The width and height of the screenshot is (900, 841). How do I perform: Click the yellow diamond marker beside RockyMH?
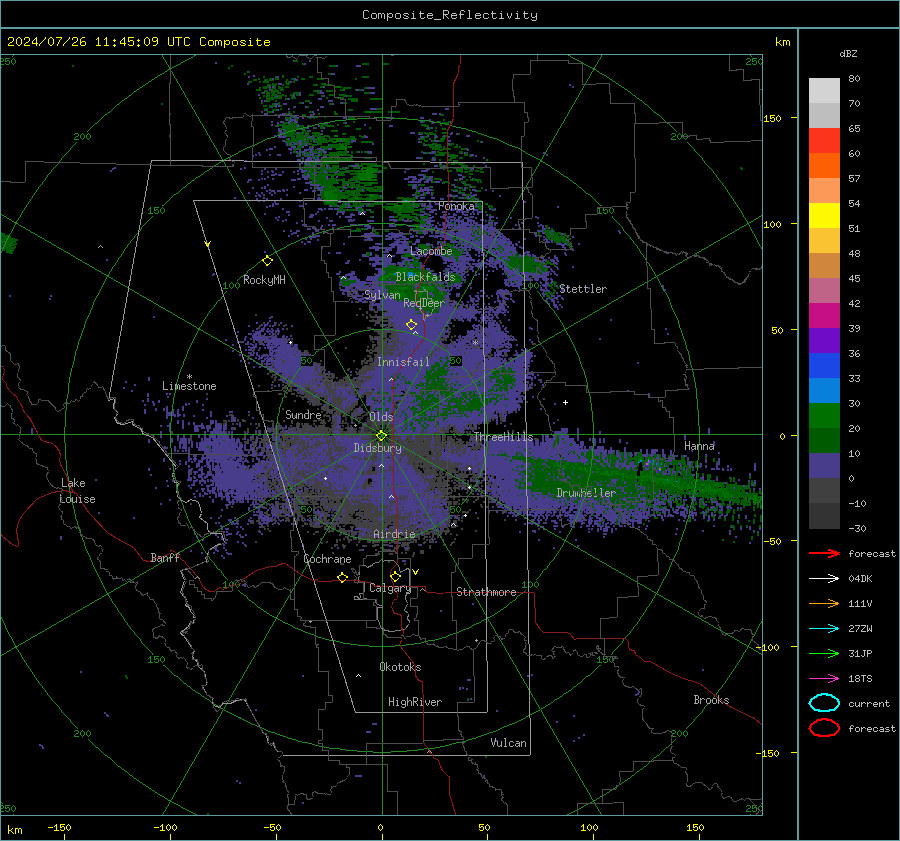(267, 261)
